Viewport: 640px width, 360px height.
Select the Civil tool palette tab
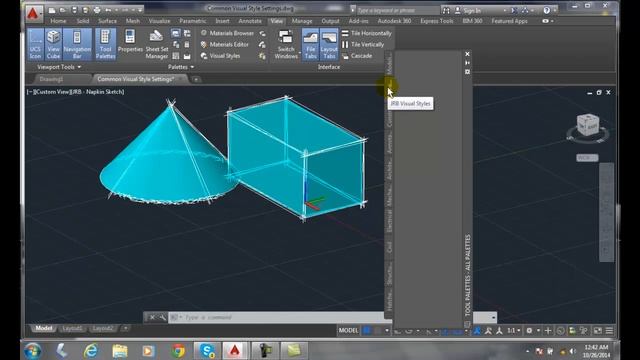389,247
